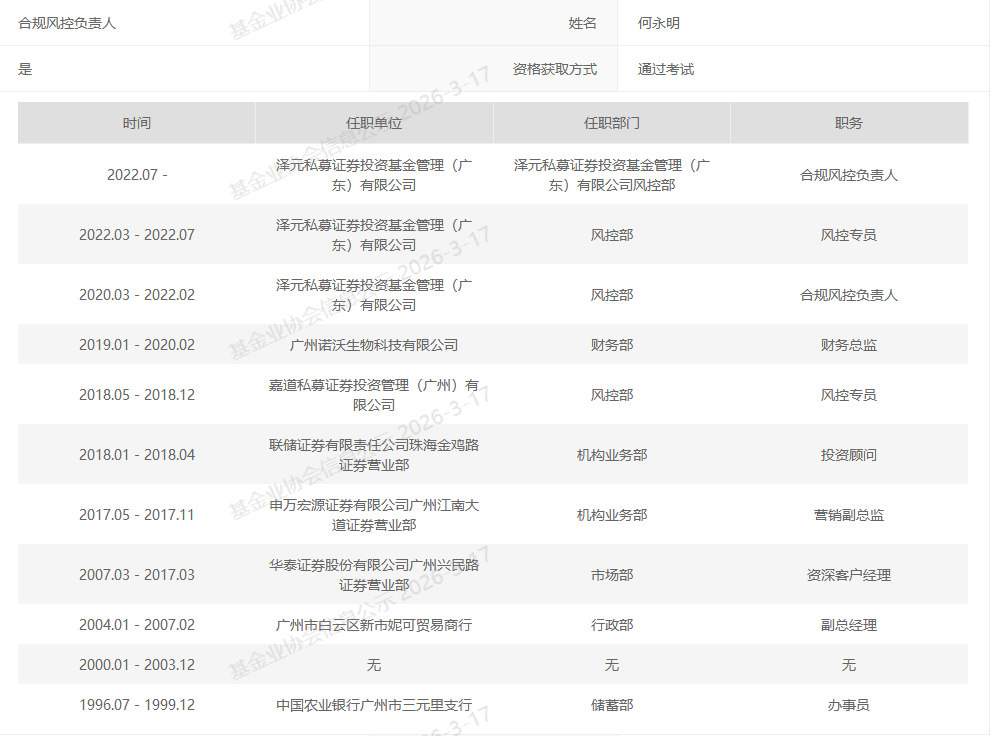Select the 2019.01 - 2020.02 date cell
This screenshot has width=991, height=736.
pyautogui.click(x=137, y=345)
